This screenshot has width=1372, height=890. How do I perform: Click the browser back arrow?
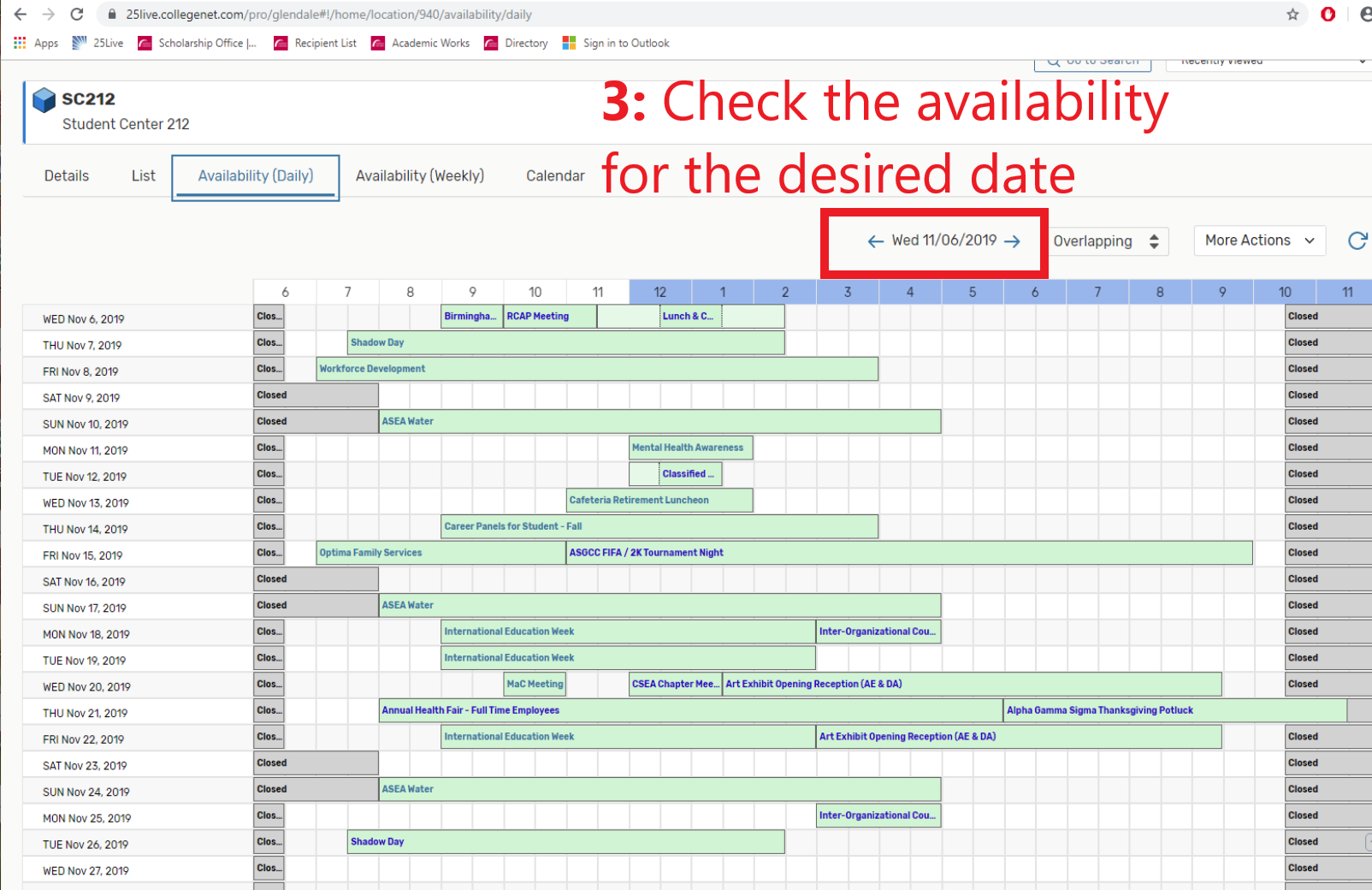21,15
